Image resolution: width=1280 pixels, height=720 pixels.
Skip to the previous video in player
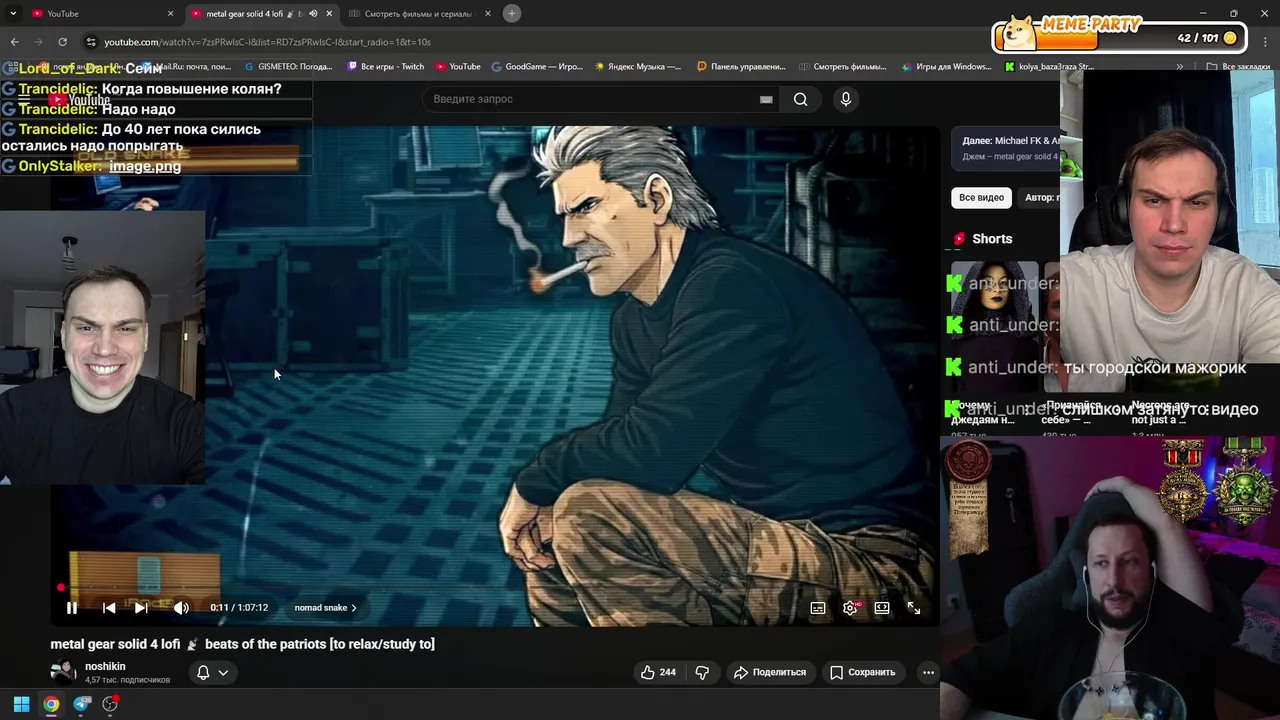tap(109, 607)
